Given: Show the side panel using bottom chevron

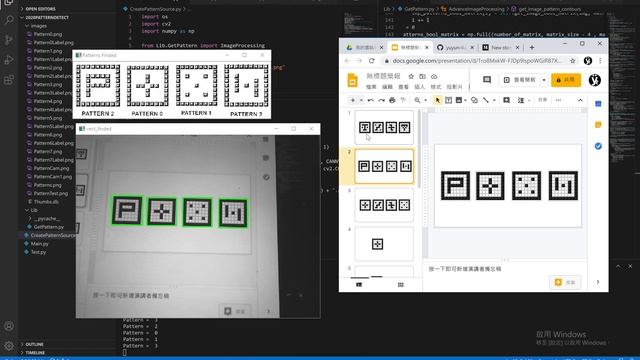Looking at the screenshot, I should [x=598, y=282].
